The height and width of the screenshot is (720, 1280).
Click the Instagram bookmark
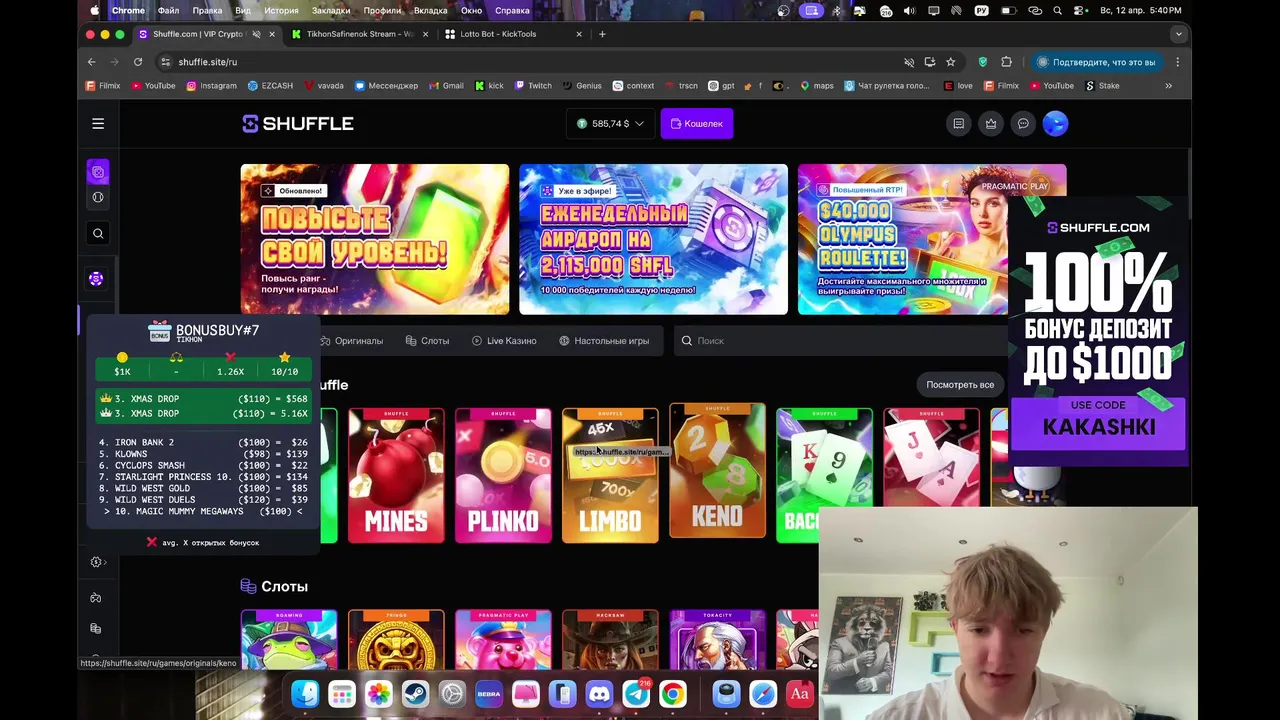point(210,86)
